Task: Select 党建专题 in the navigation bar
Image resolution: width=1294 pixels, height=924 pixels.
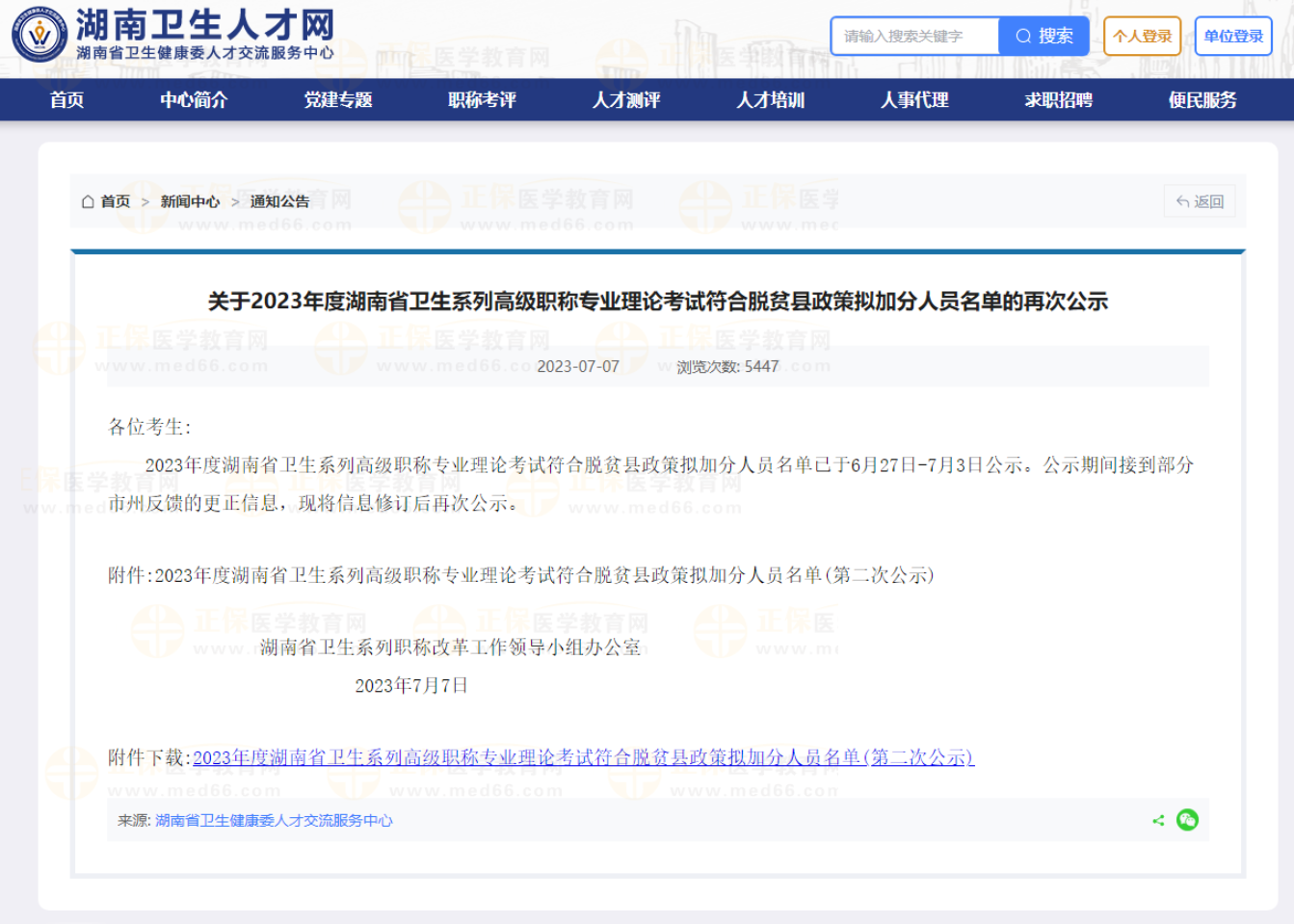Action: pyautogui.click(x=338, y=99)
